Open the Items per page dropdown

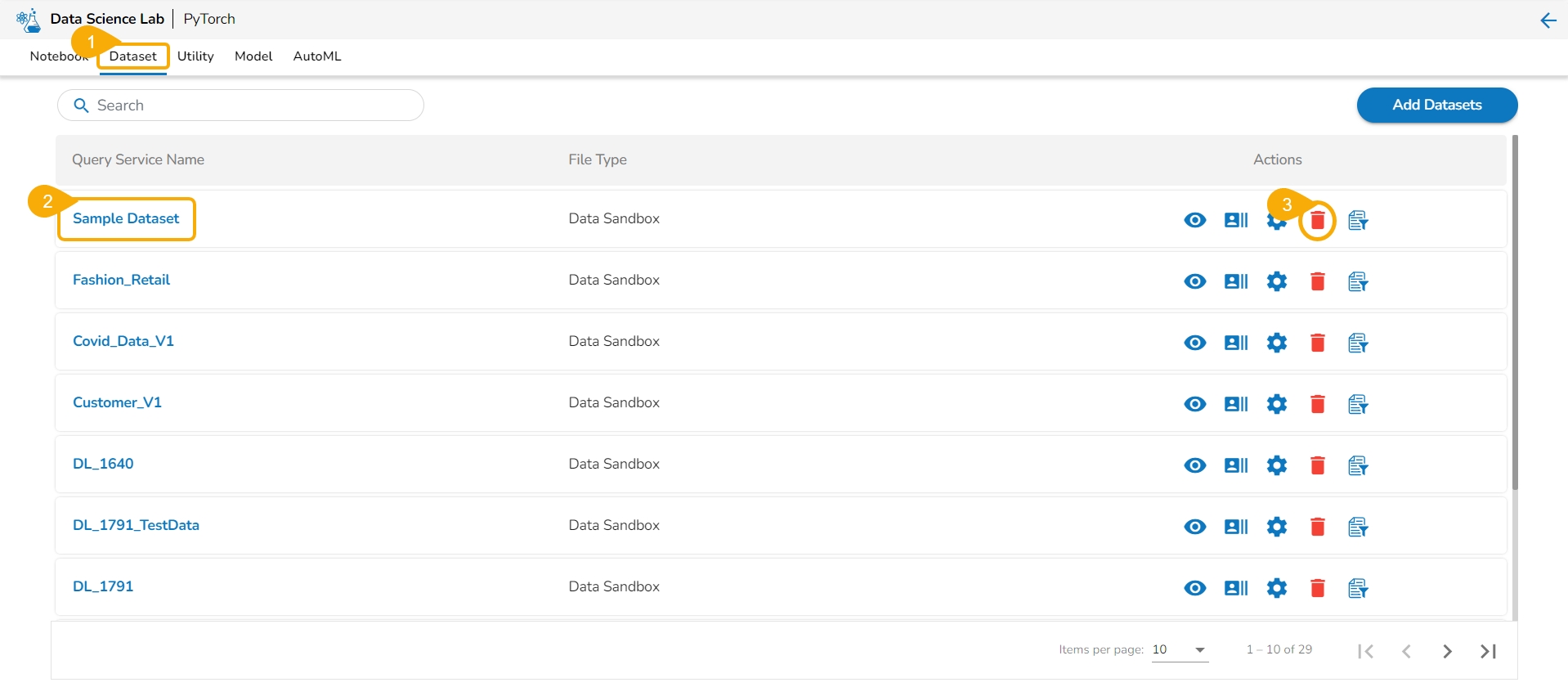[1180, 649]
